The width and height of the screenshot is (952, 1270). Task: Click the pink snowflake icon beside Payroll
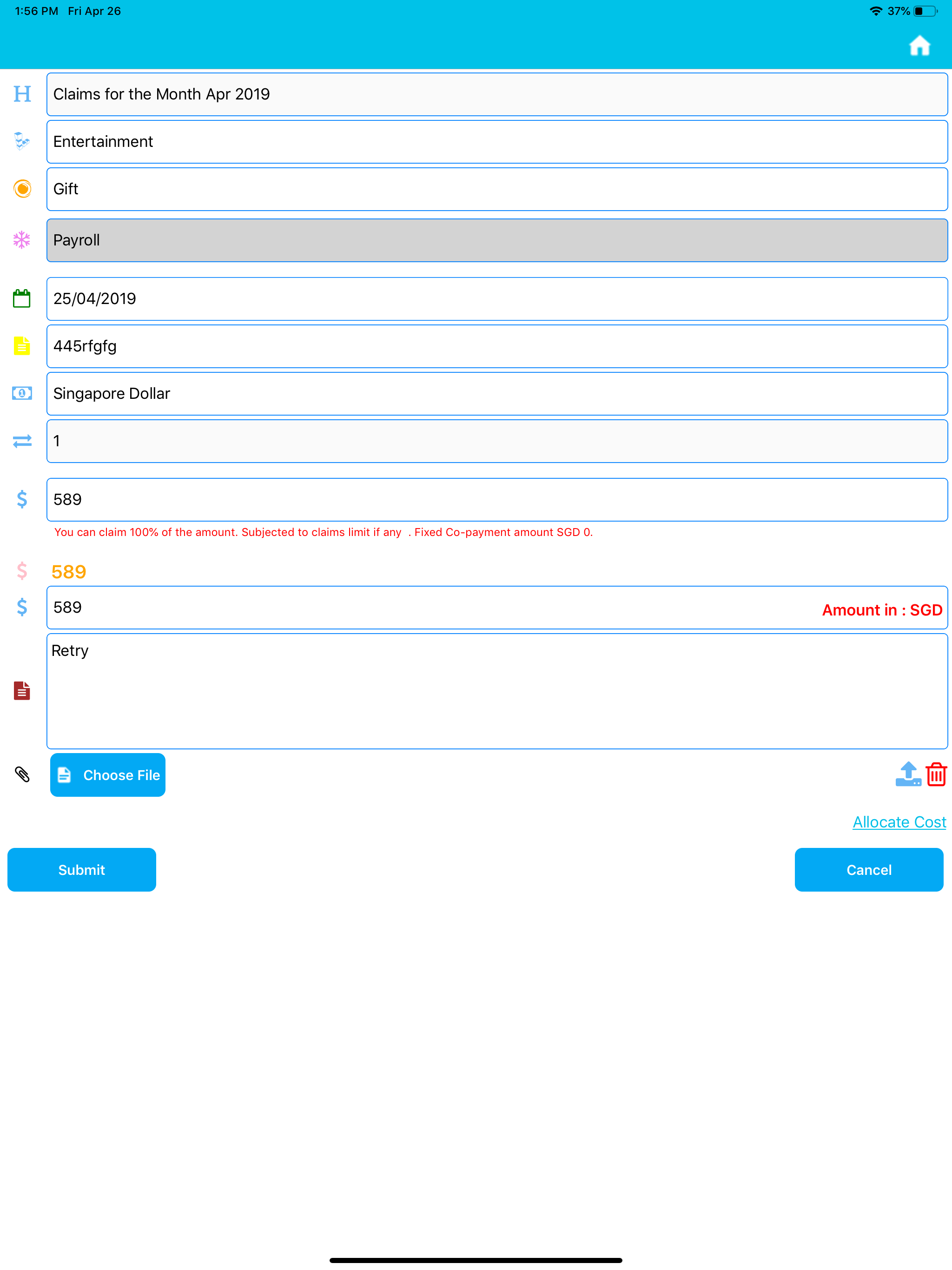click(x=22, y=240)
